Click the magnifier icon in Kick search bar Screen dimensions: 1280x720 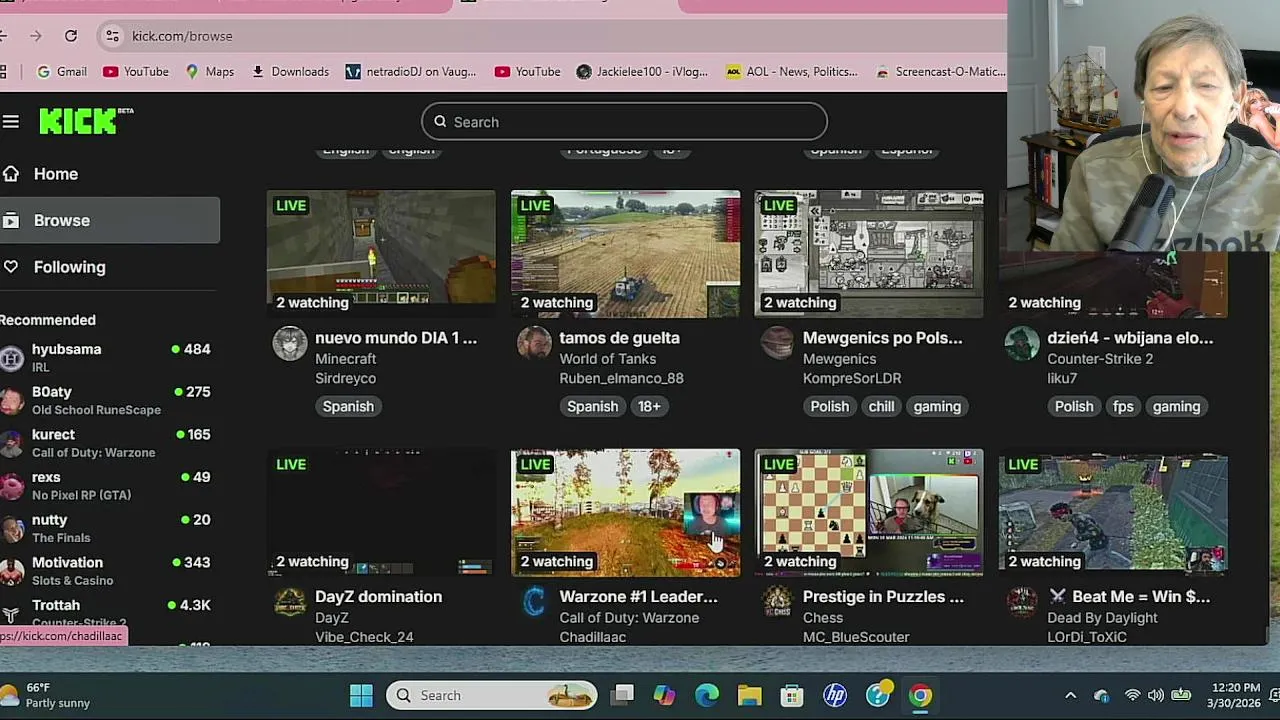tap(440, 122)
